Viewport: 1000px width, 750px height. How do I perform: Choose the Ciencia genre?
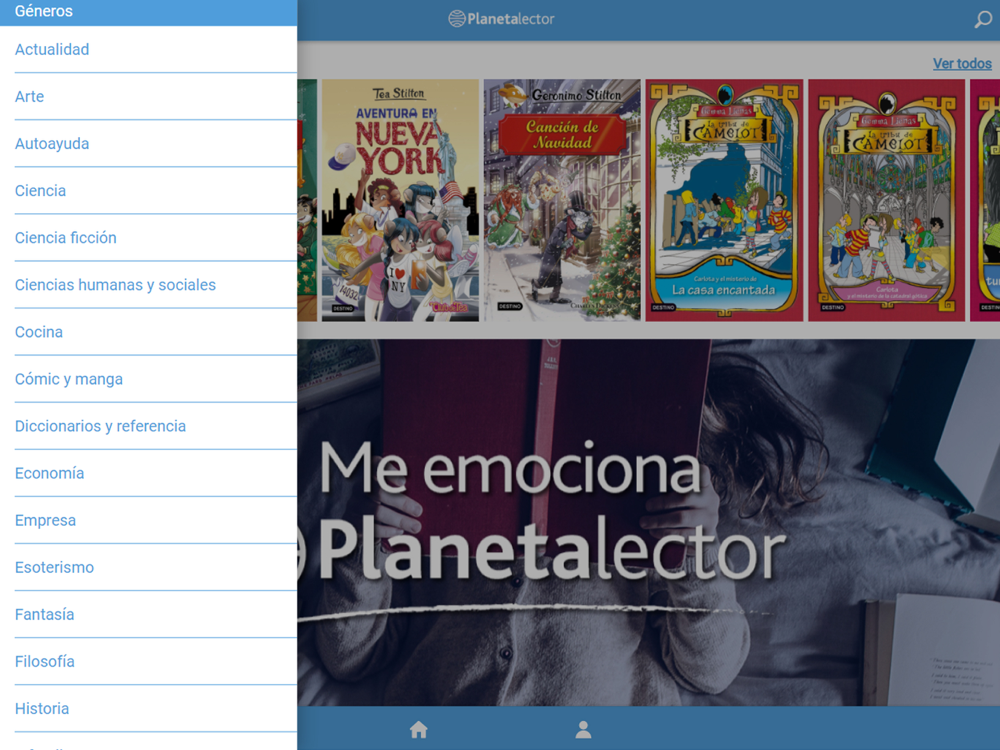coord(149,191)
